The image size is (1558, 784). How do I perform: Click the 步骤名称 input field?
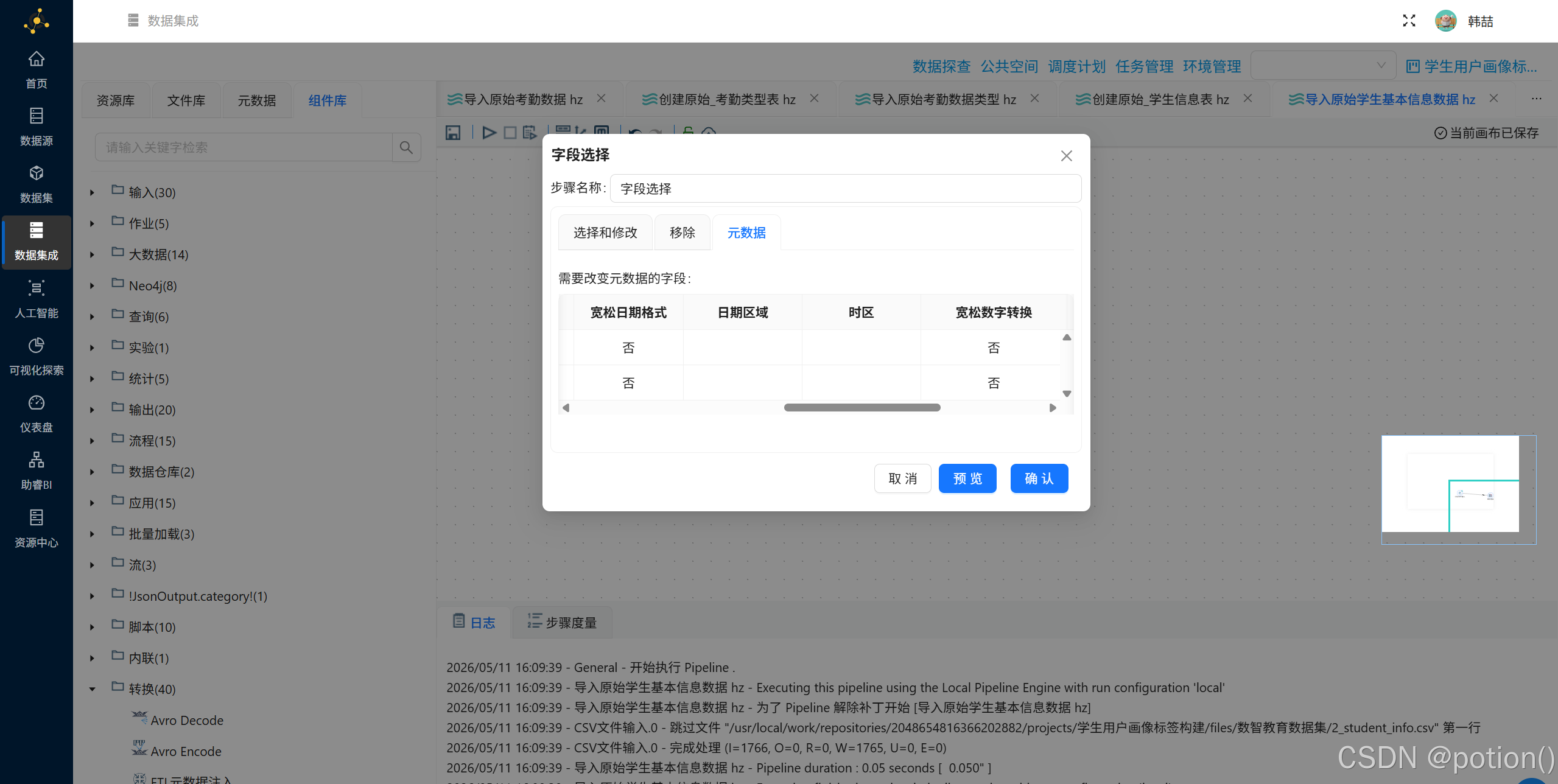tap(846, 189)
